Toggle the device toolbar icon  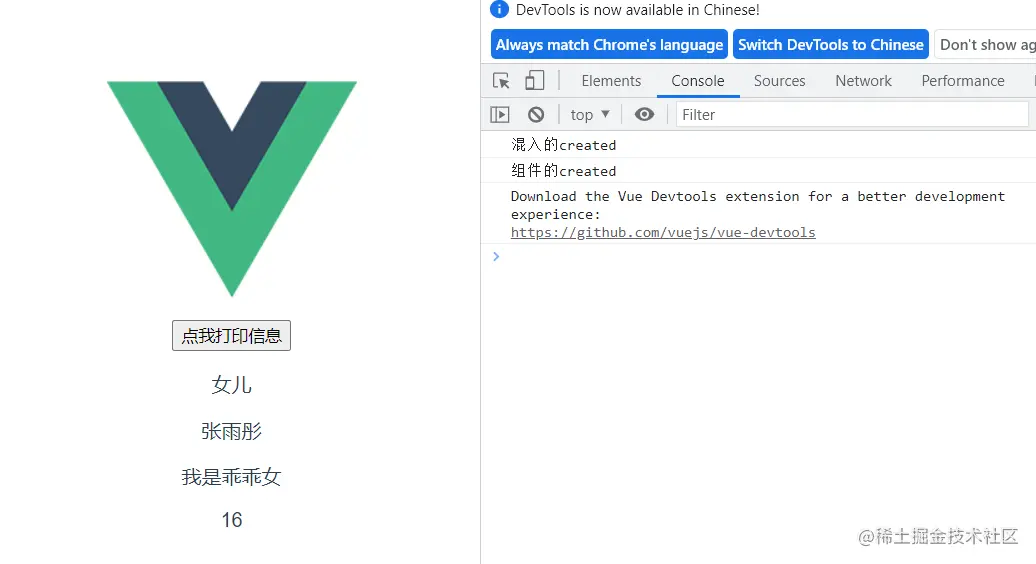tap(535, 81)
